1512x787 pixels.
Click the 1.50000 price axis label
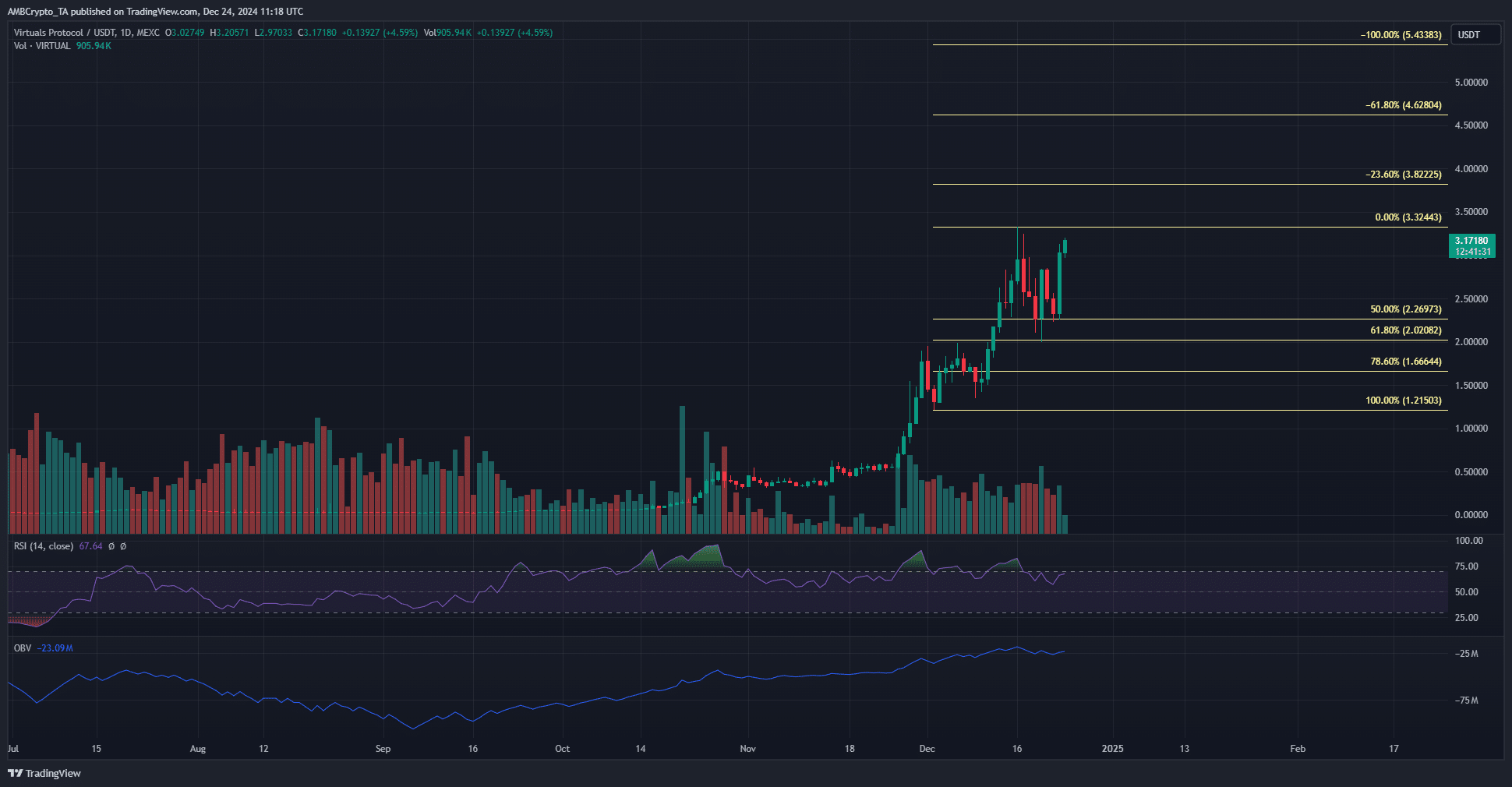click(1471, 386)
